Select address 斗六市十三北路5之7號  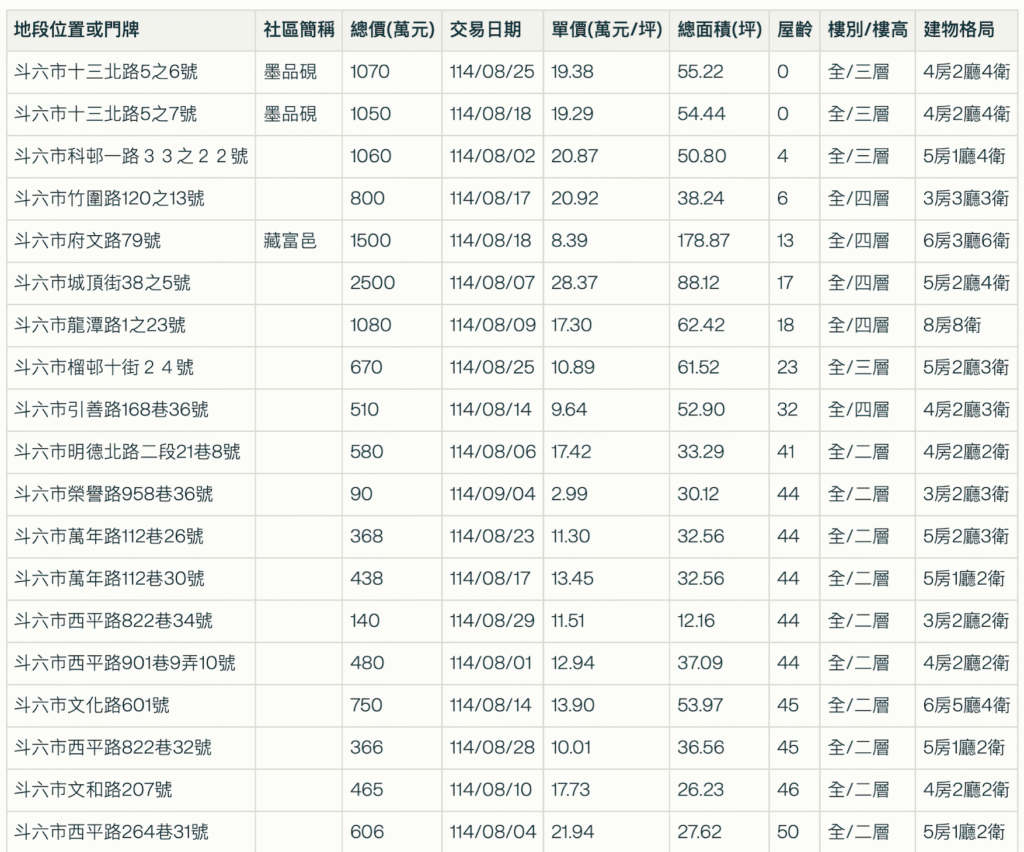pos(106,114)
